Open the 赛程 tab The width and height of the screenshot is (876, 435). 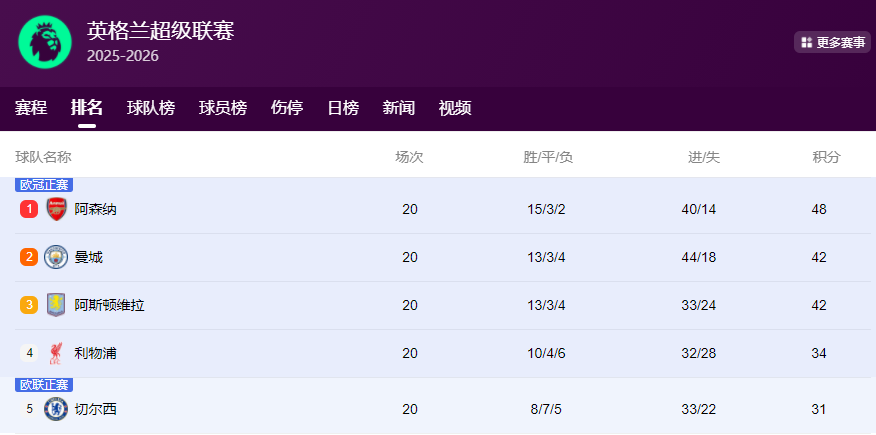point(31,108)
